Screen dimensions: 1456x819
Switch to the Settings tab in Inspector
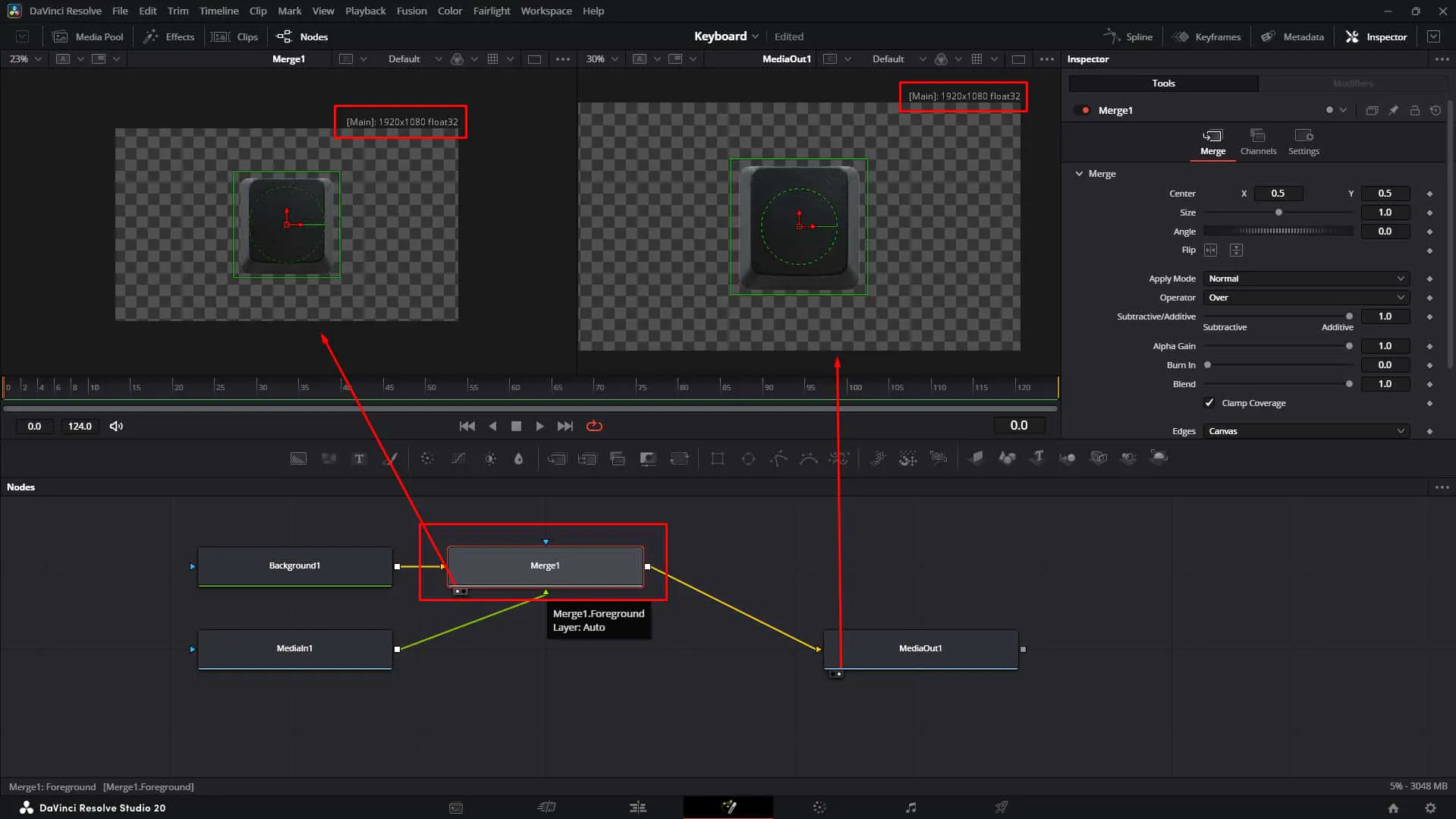1303,142
